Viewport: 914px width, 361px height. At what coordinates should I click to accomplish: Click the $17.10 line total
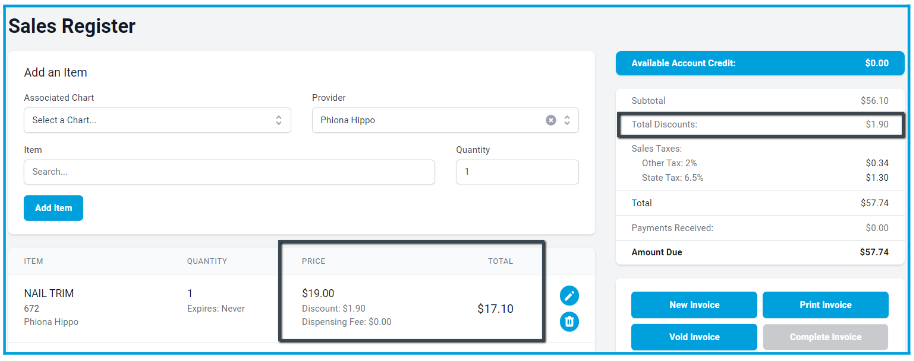coord(495,309)
